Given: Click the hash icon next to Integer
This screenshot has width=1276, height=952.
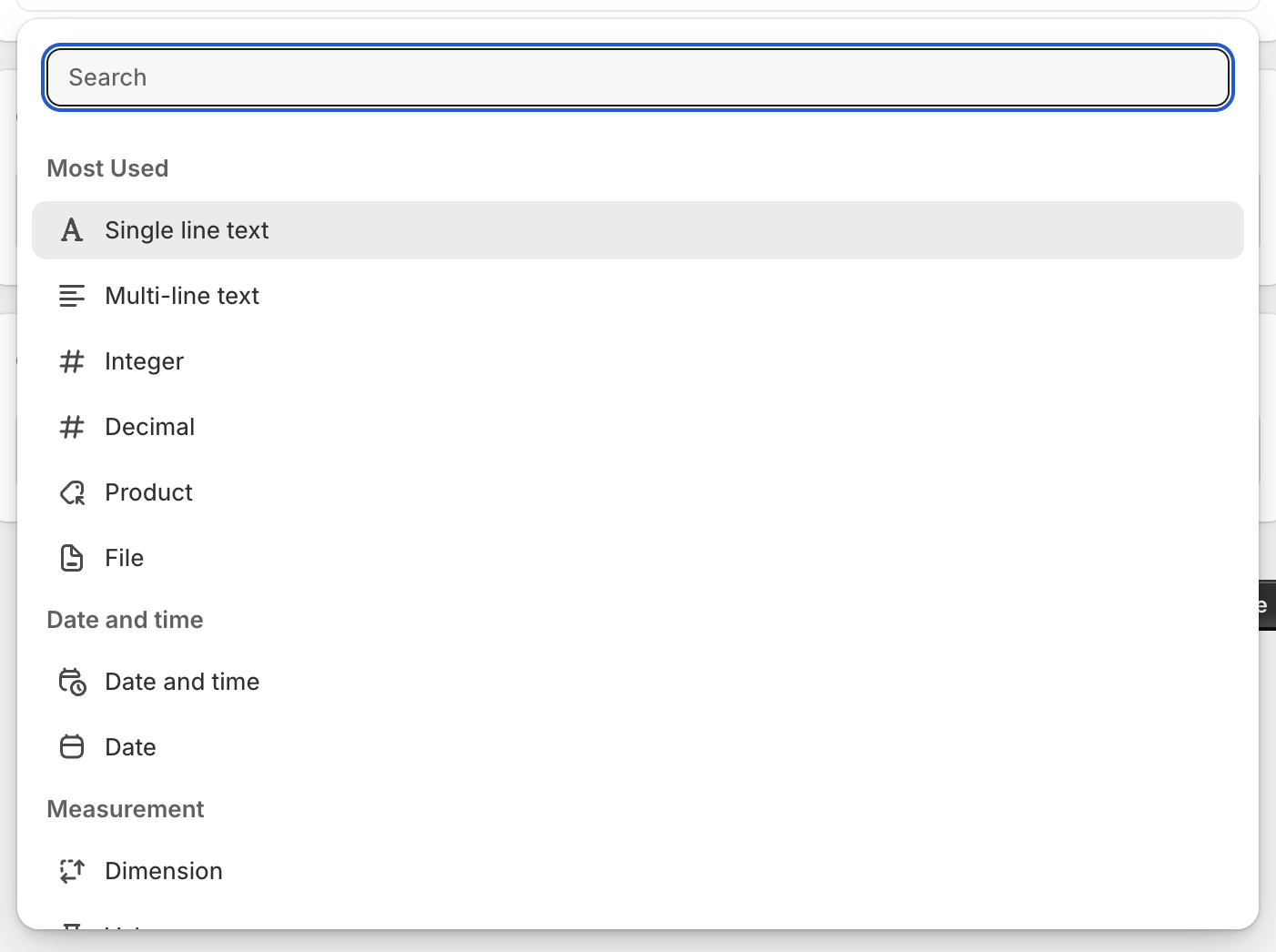Looking at the screenshot, I should click(72, 361).
